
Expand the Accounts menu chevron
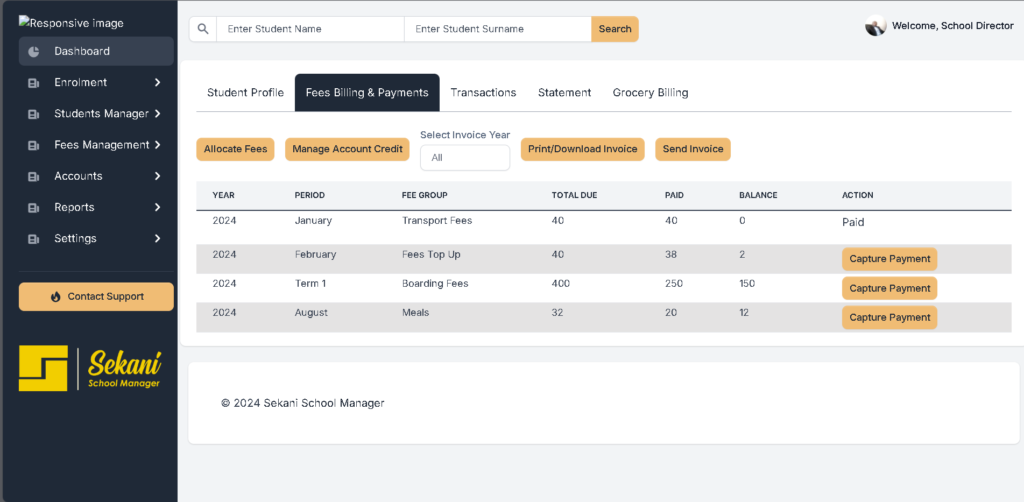[157, 176]
